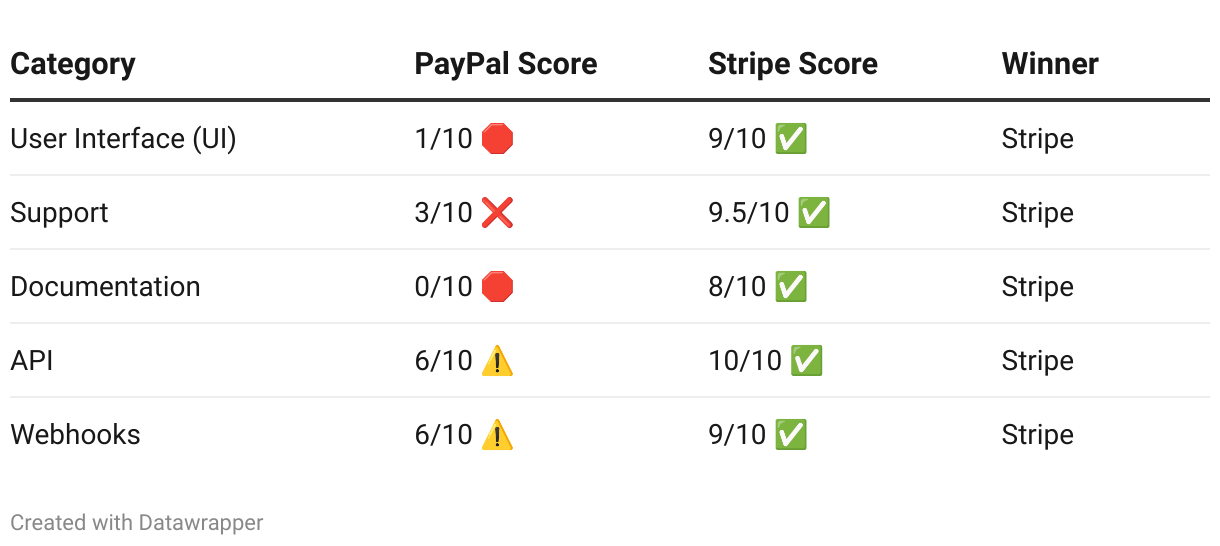The image size is (1220, 546).
Task: Click the Category column header
Action: 73,64
